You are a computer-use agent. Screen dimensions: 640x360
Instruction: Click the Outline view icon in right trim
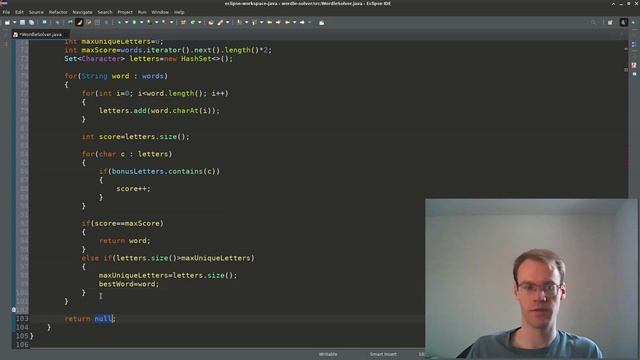(x=634, y=44)
